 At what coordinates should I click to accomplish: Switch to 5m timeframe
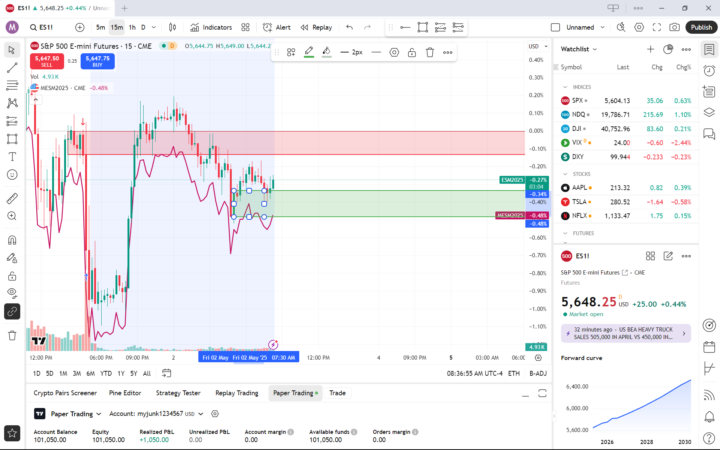pyautogui.click(x=100, y=28)
